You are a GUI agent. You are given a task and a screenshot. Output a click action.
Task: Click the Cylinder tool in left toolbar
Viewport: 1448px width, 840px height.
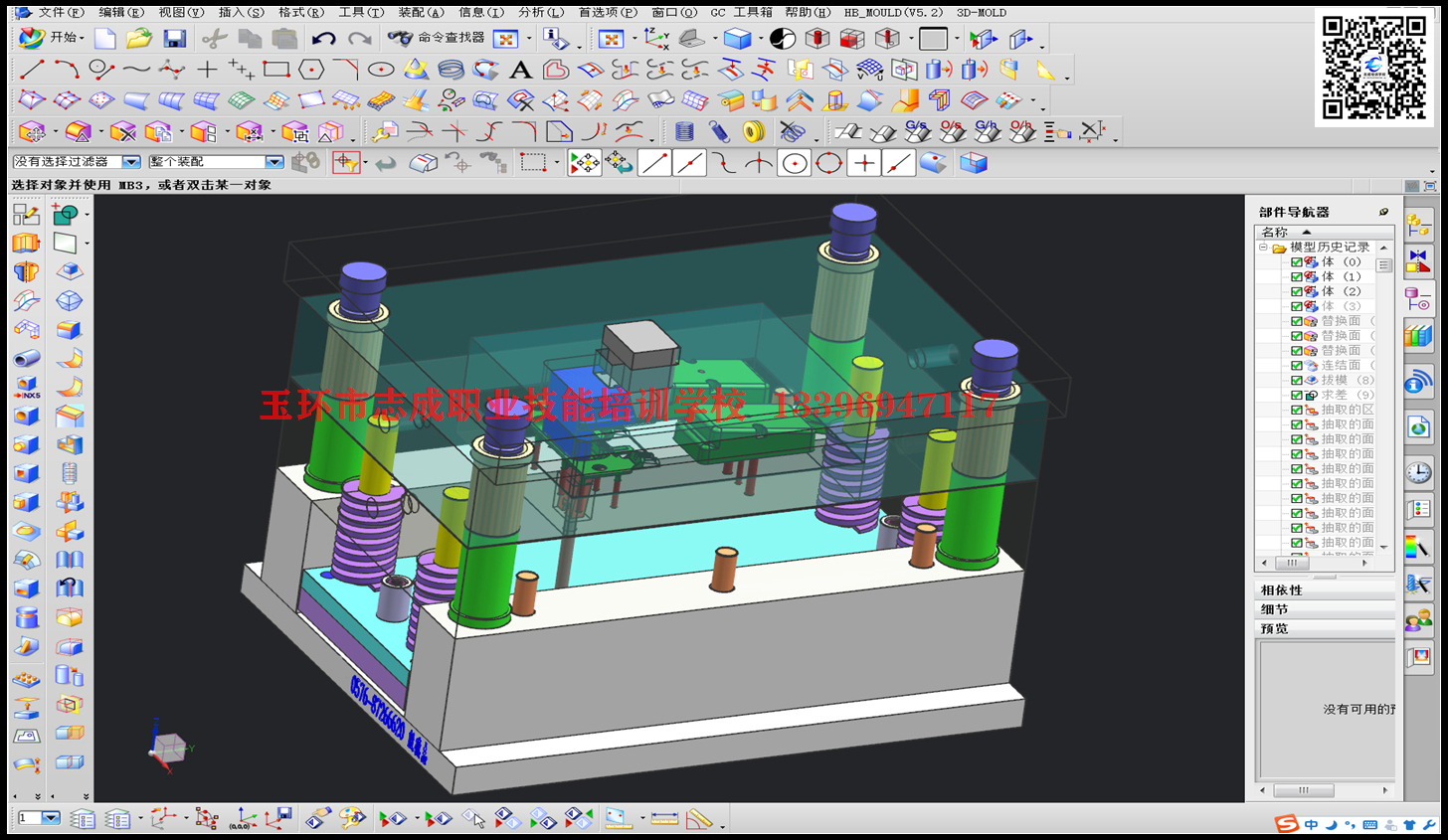(x=27, y=618)
